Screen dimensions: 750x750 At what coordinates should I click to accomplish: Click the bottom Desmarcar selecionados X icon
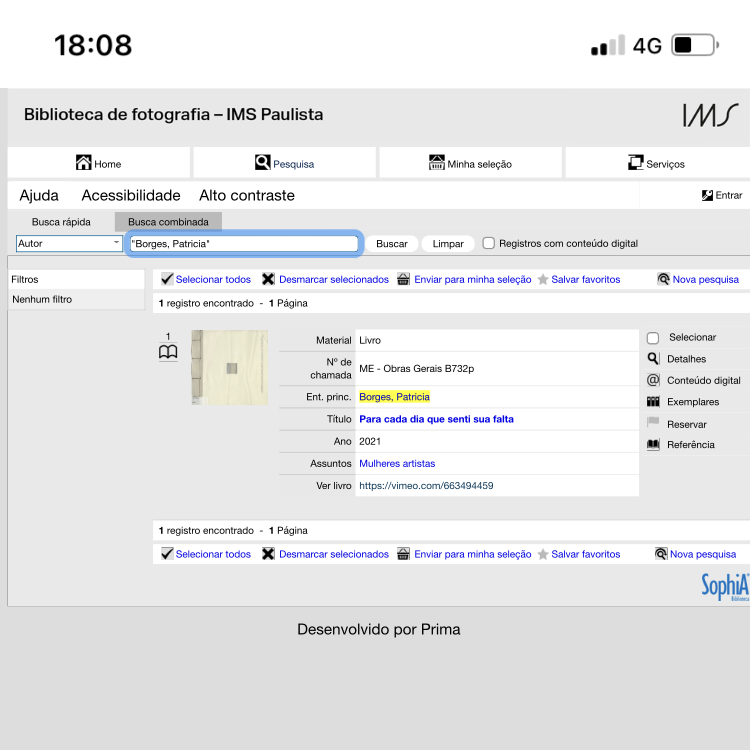[x=268, y=554]
